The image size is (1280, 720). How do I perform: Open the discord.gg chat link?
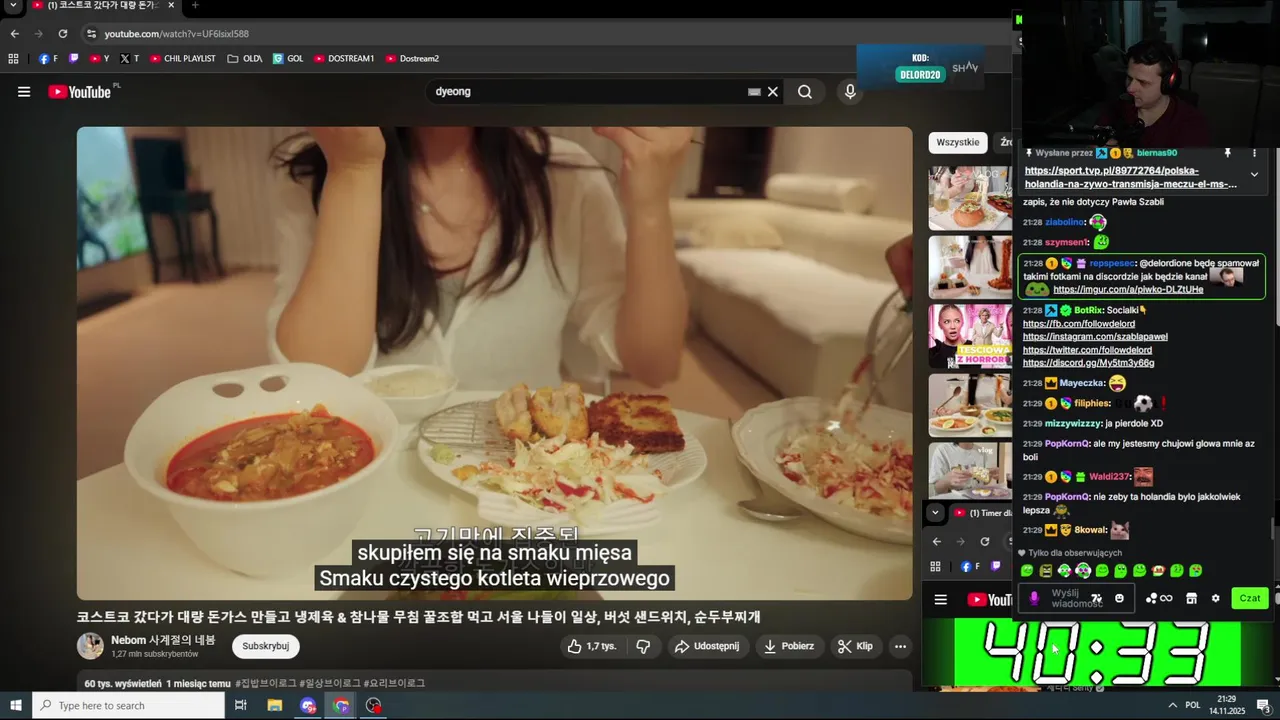pos(1088,363)
